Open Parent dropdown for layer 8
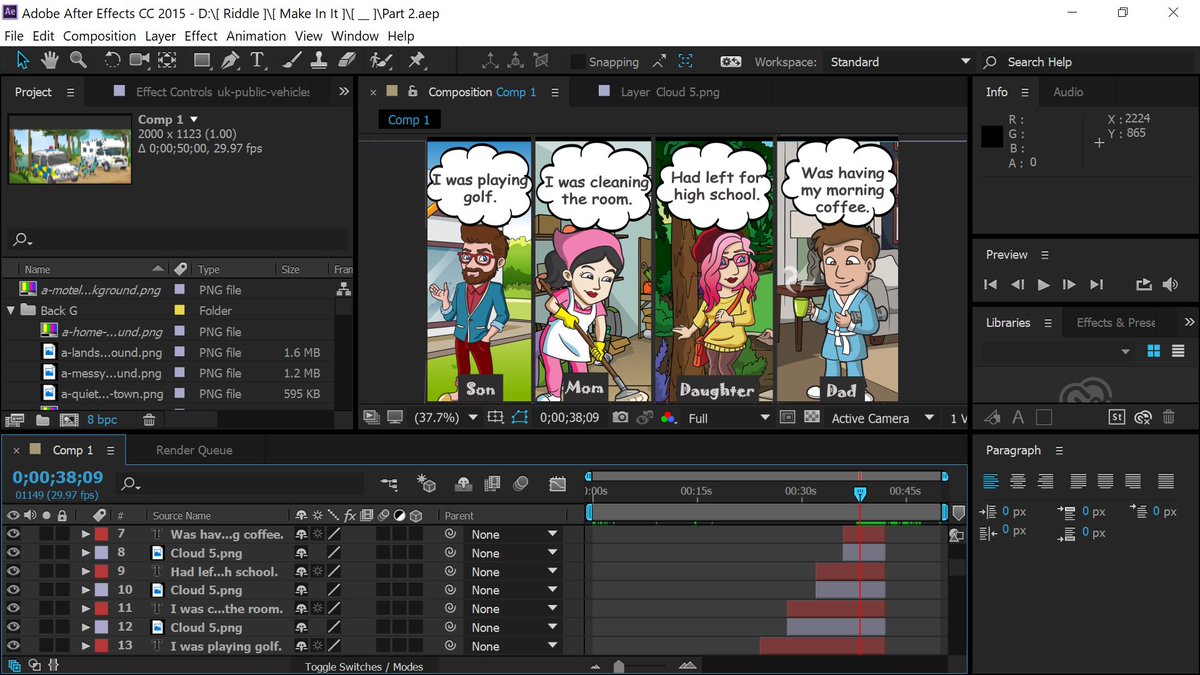The height and width of the screenshot is (675, 1200). point(514,553)
